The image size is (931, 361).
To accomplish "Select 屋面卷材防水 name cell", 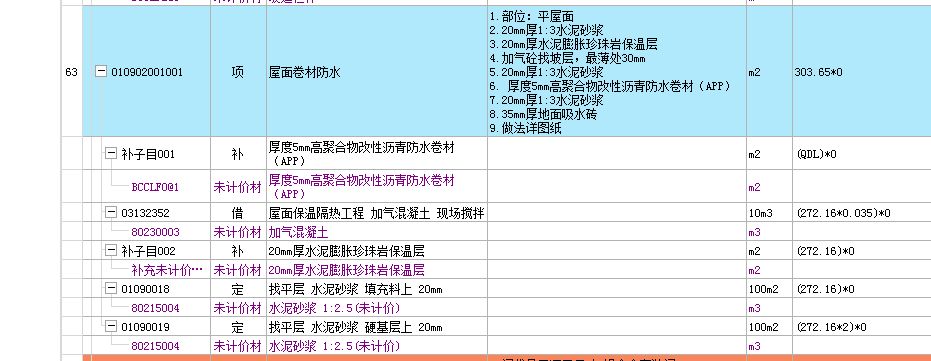I will (x=377, y=72).
